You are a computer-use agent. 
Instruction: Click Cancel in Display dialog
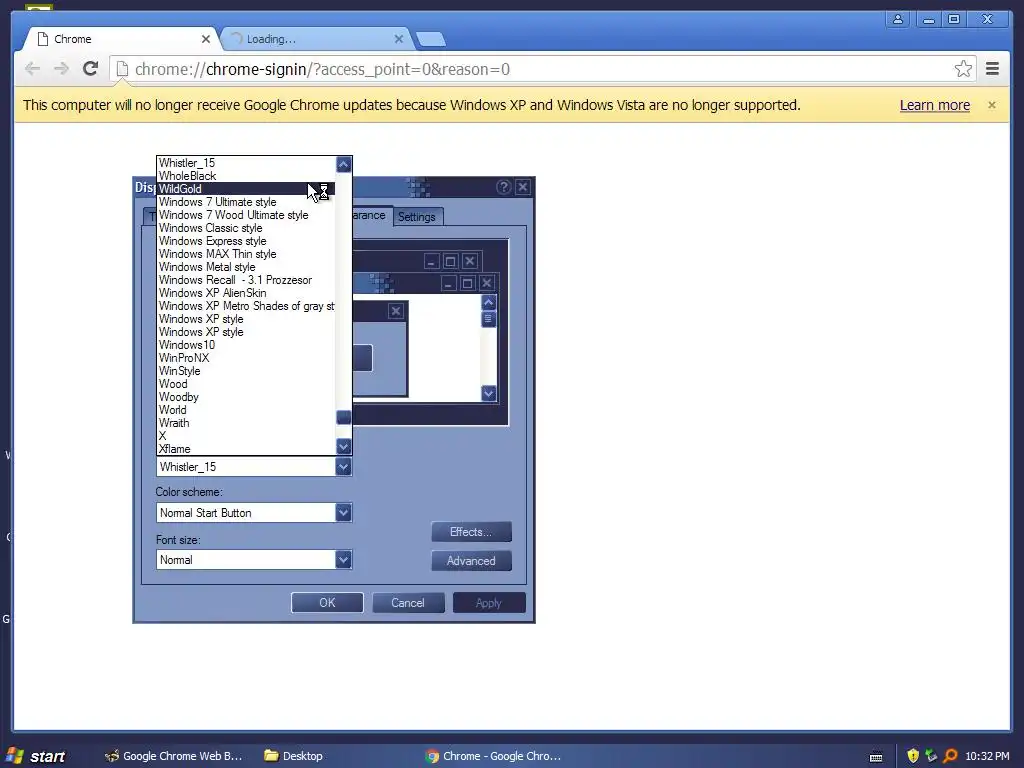[x=408, y=603]
